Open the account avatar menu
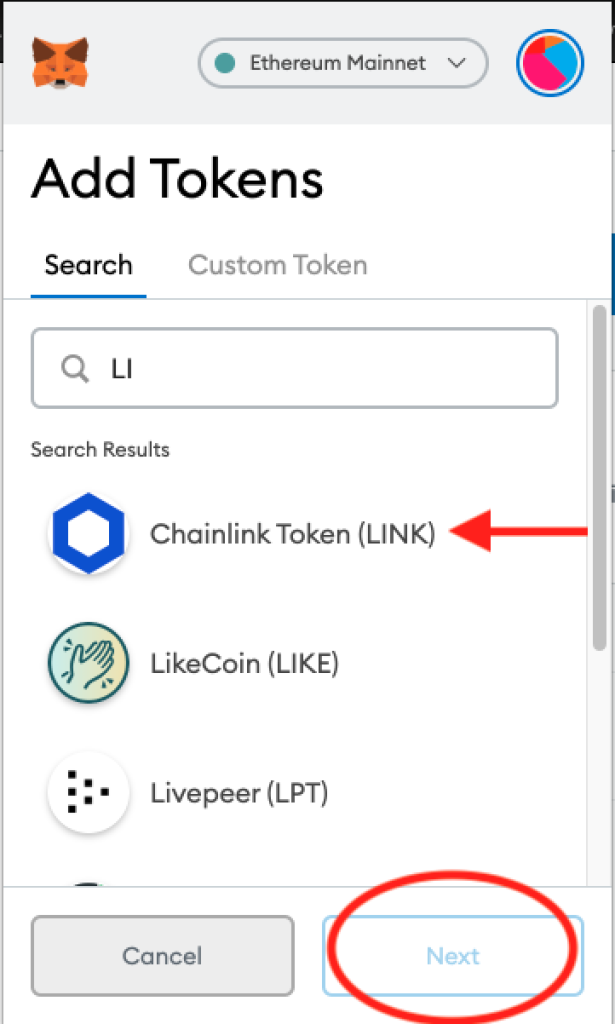Viewport: 615px width, 1024px height. click(550, 63)
